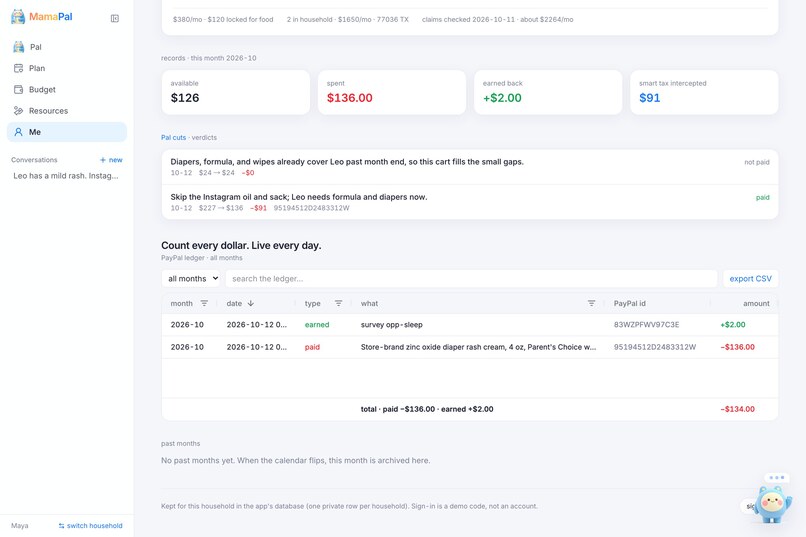Click the Budget wallet icon

pyautogui.click(x=19, y=89)
